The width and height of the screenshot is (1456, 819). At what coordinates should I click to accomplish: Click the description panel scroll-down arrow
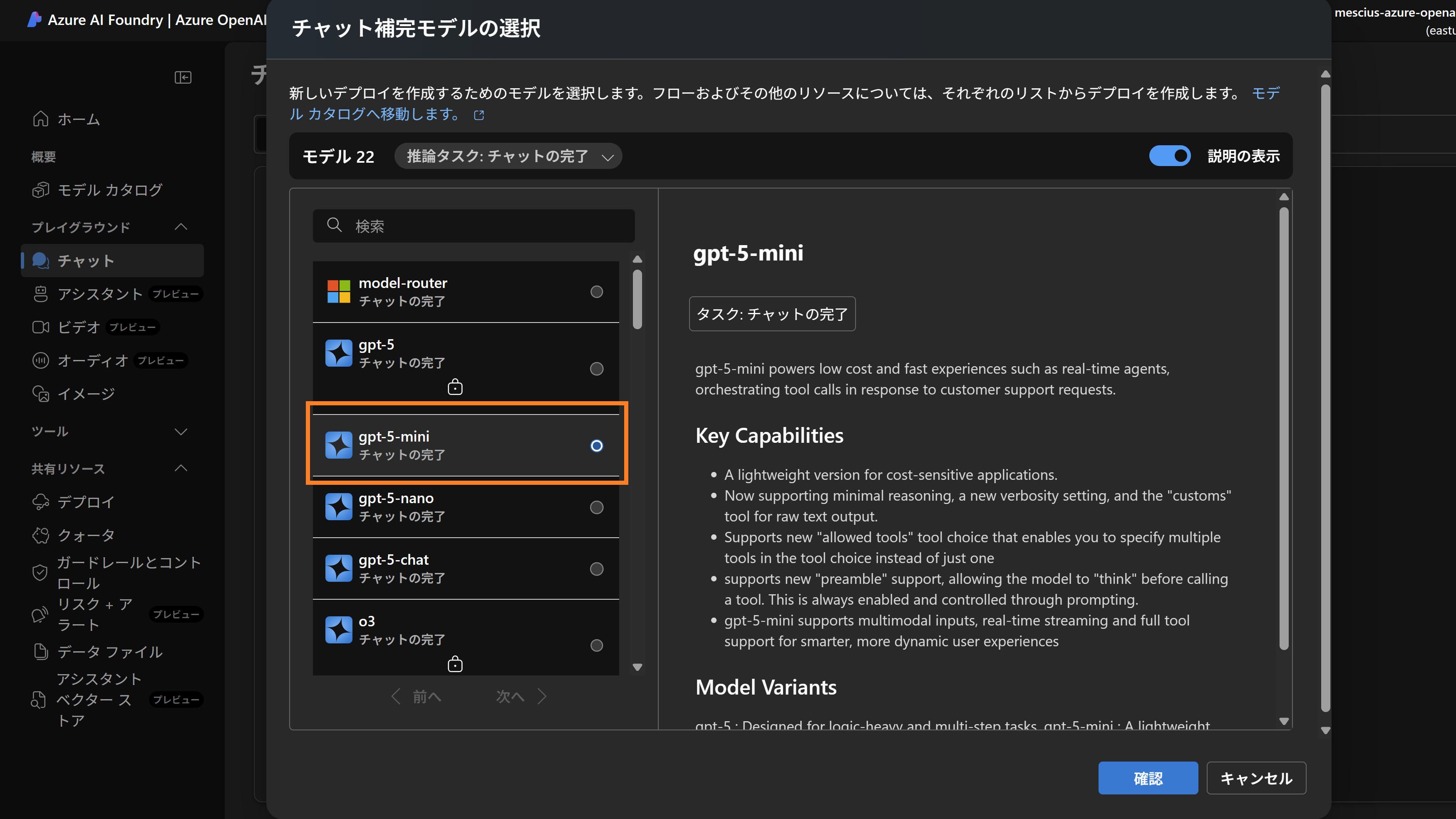1284,722
